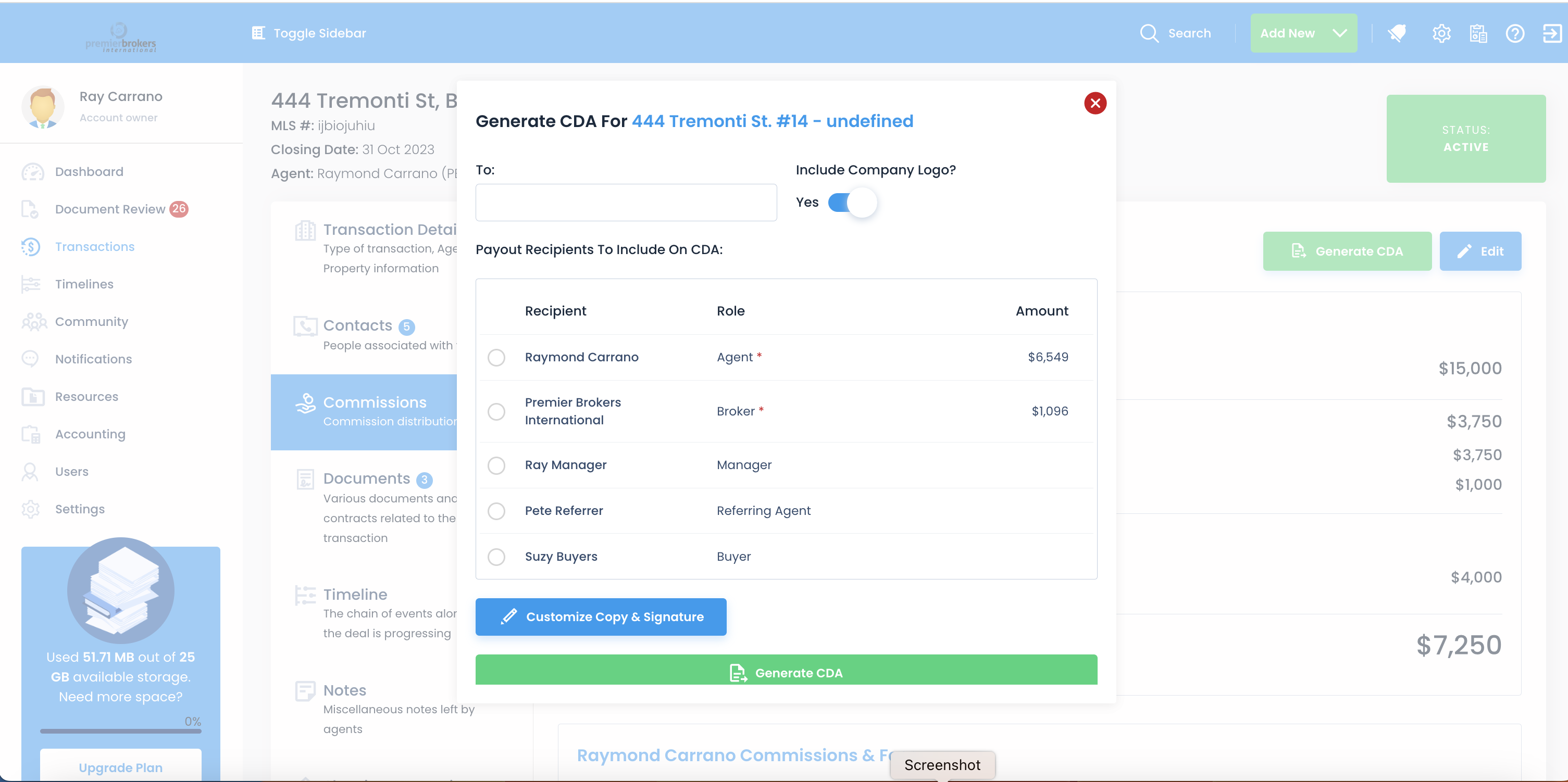Click the Referring Agent role text
The image size is (1568, 782).
(x=763, y=511)
